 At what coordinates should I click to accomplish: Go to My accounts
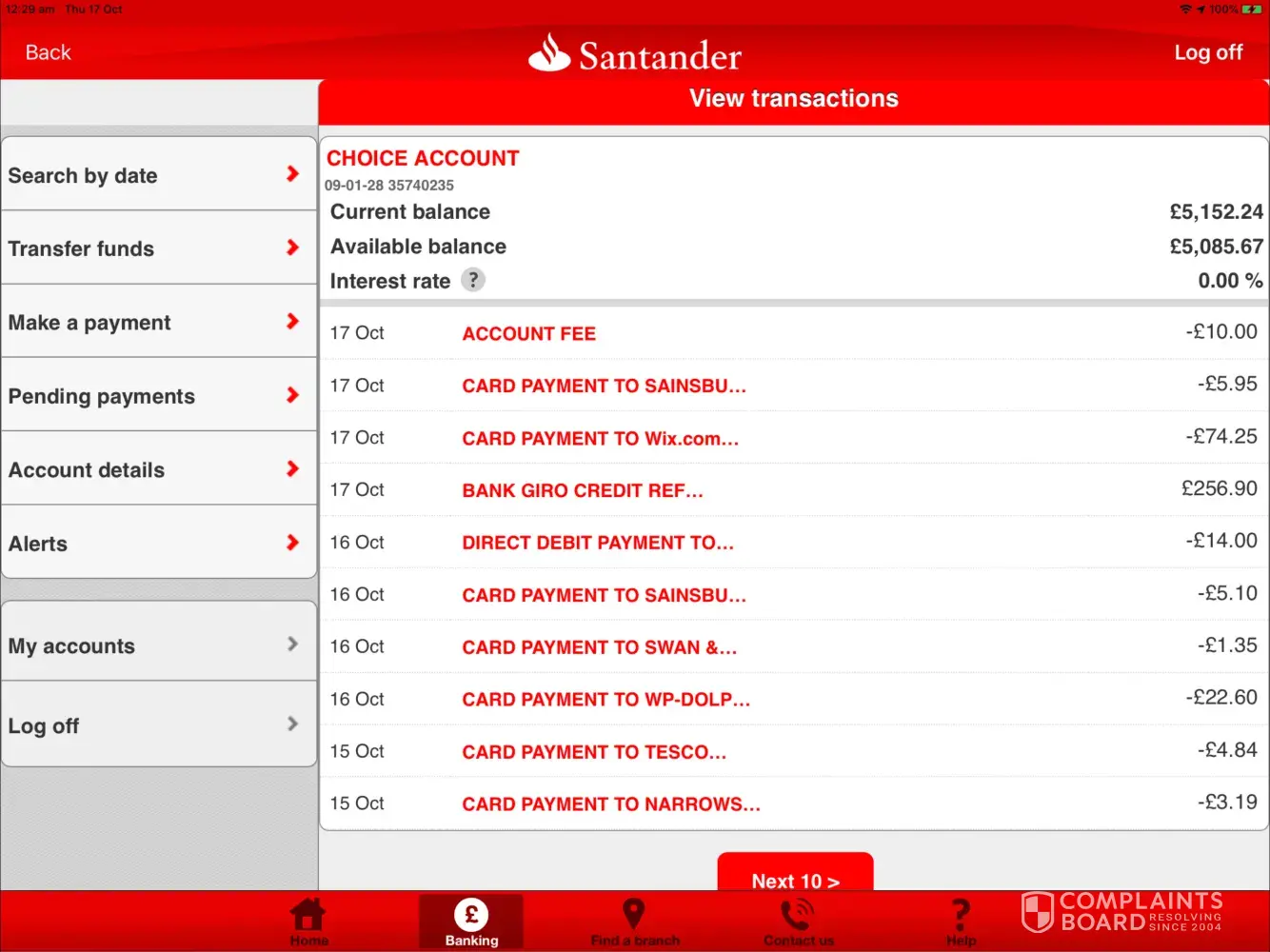[159, 643]
